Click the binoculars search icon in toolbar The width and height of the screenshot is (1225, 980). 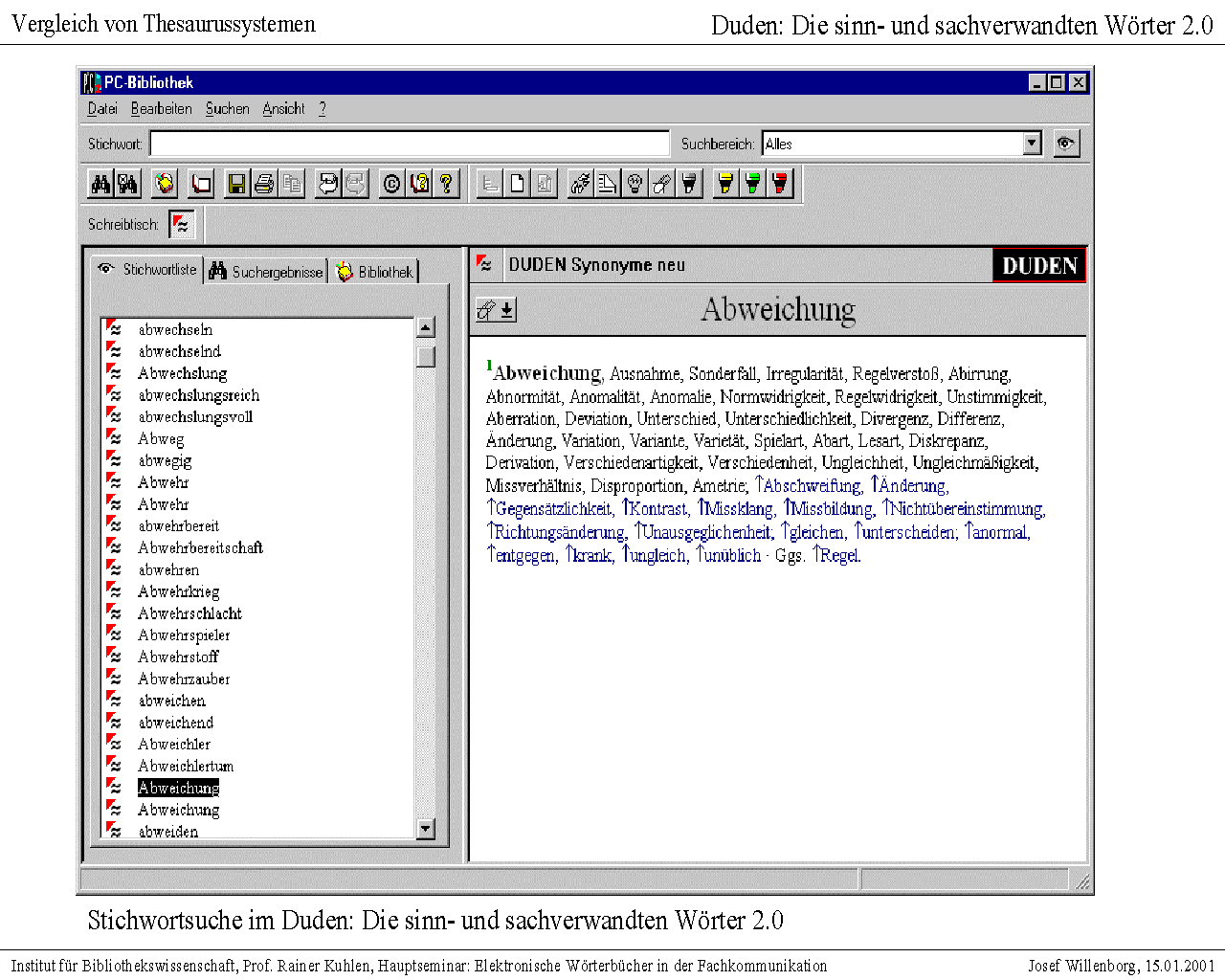(x=100, y=183)
